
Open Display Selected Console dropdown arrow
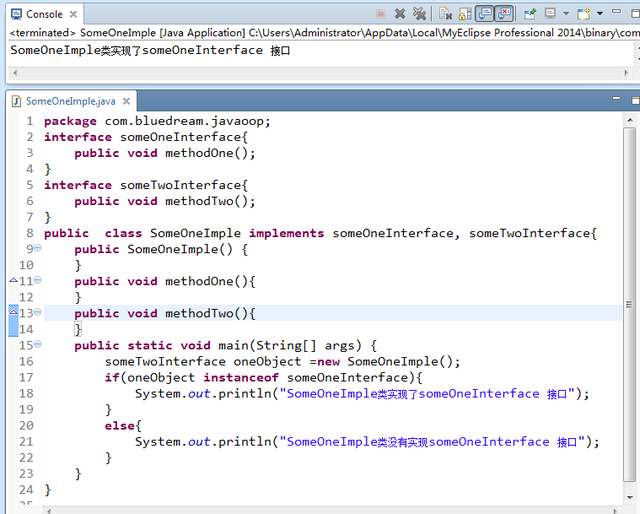coord(566,14)
